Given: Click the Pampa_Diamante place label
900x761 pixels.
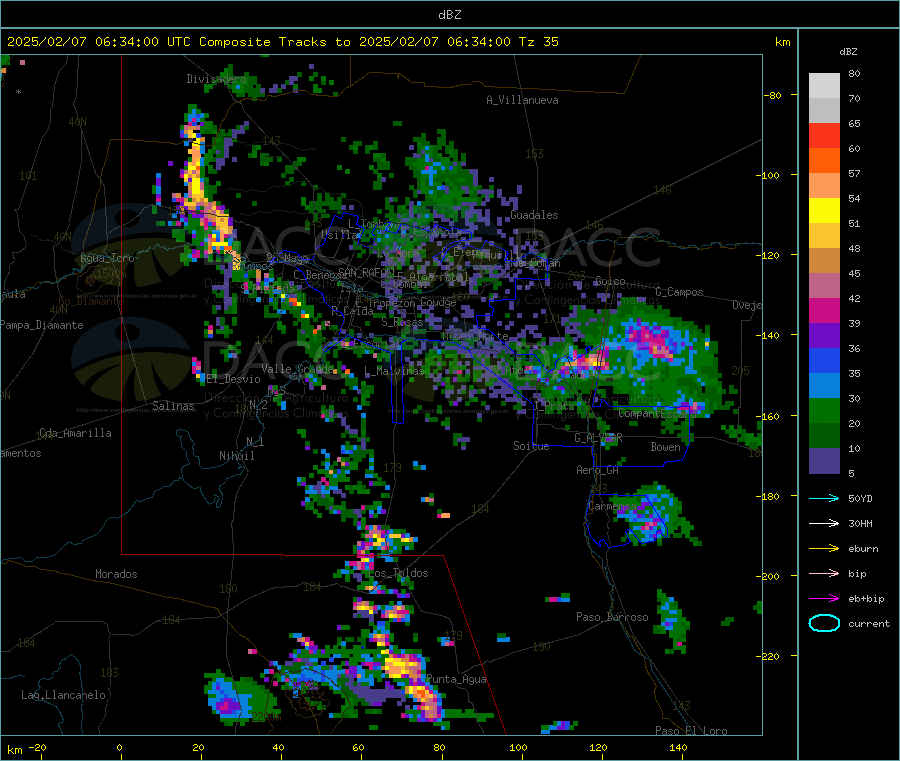Looking at the screenshot, I should 42,325.
